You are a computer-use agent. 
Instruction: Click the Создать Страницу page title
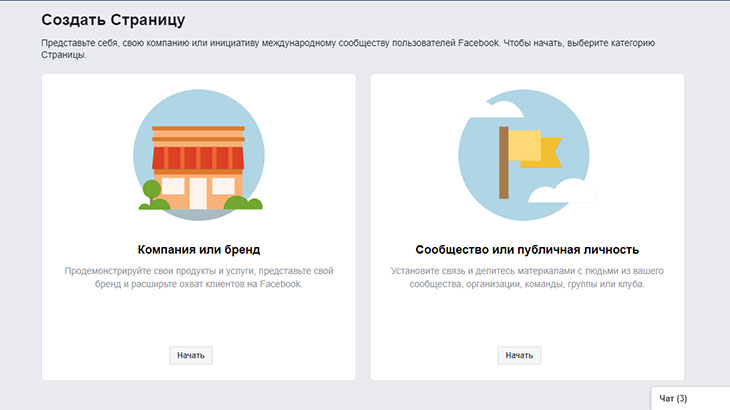click(113, 20)
